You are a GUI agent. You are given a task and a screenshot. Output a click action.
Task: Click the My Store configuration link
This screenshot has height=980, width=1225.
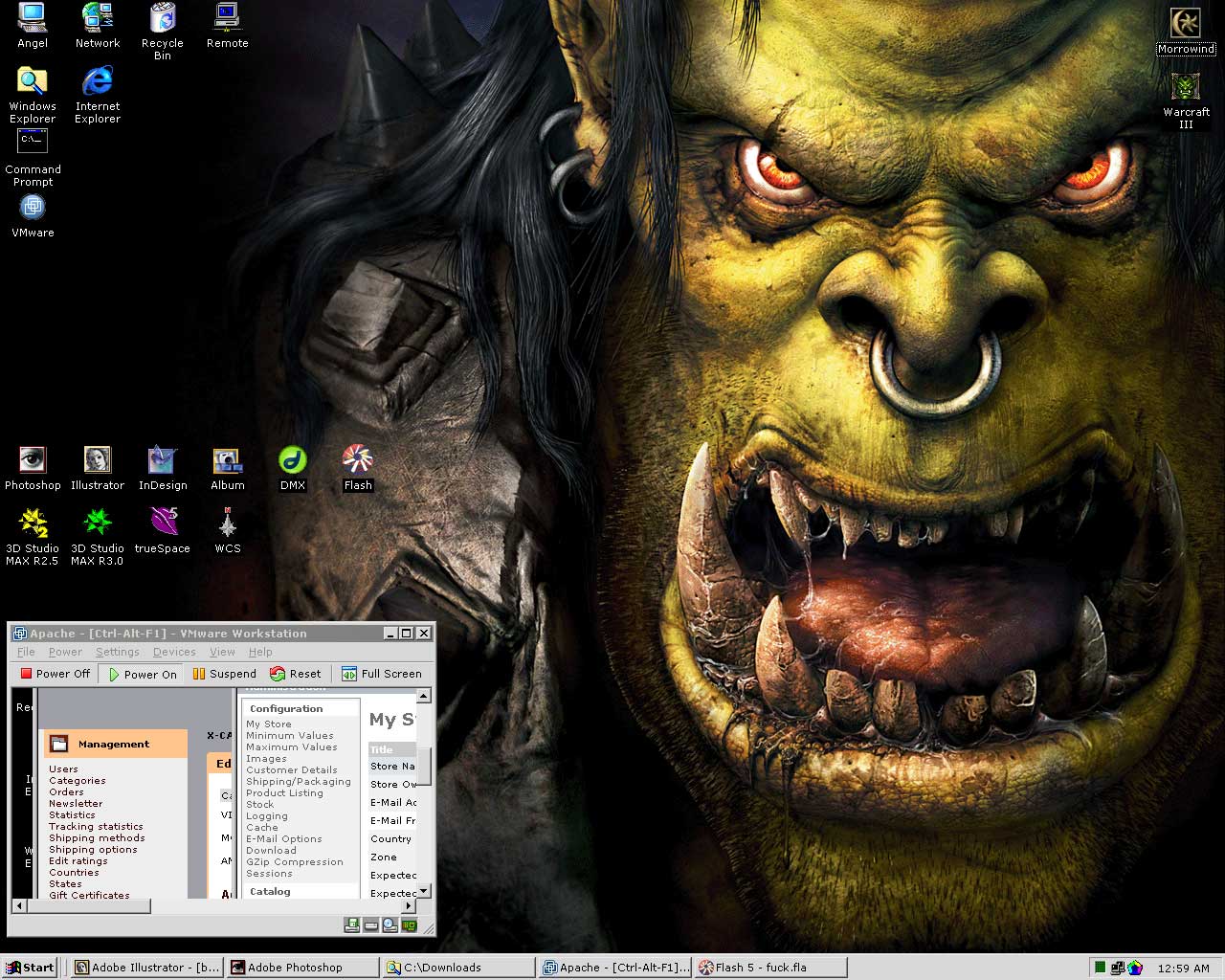point(269,724)
